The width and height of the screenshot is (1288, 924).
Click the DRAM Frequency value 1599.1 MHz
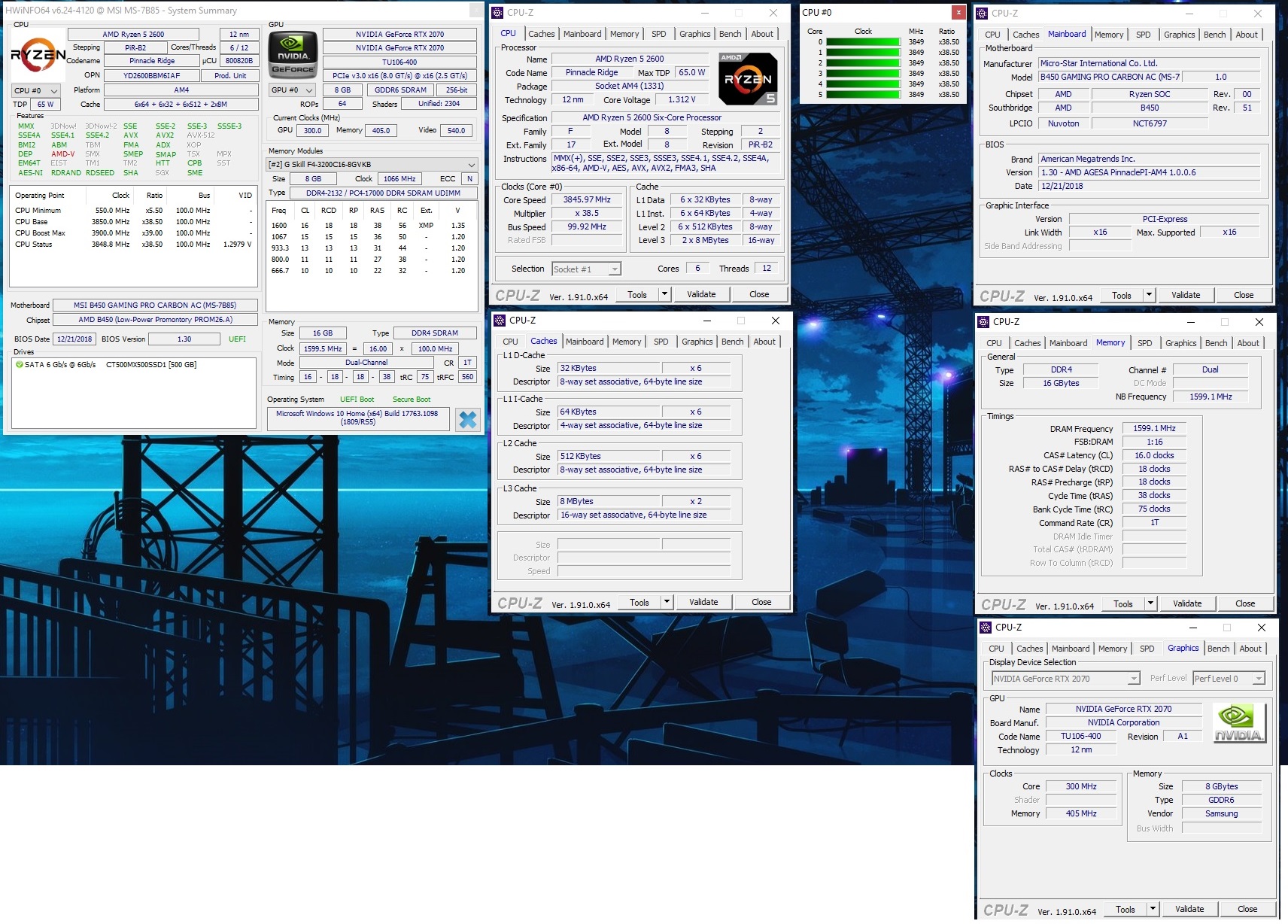coord(1154,429)
